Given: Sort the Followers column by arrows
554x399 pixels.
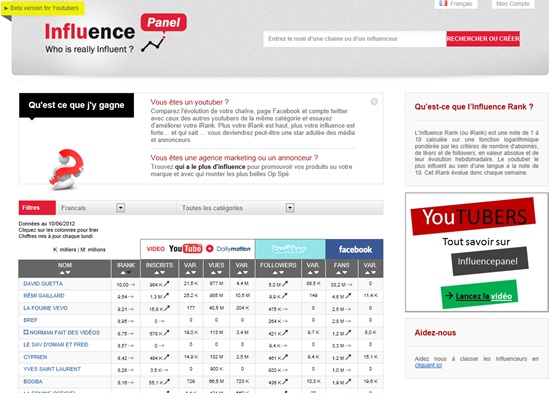Looking at the screenshot, I should (278, 272).
